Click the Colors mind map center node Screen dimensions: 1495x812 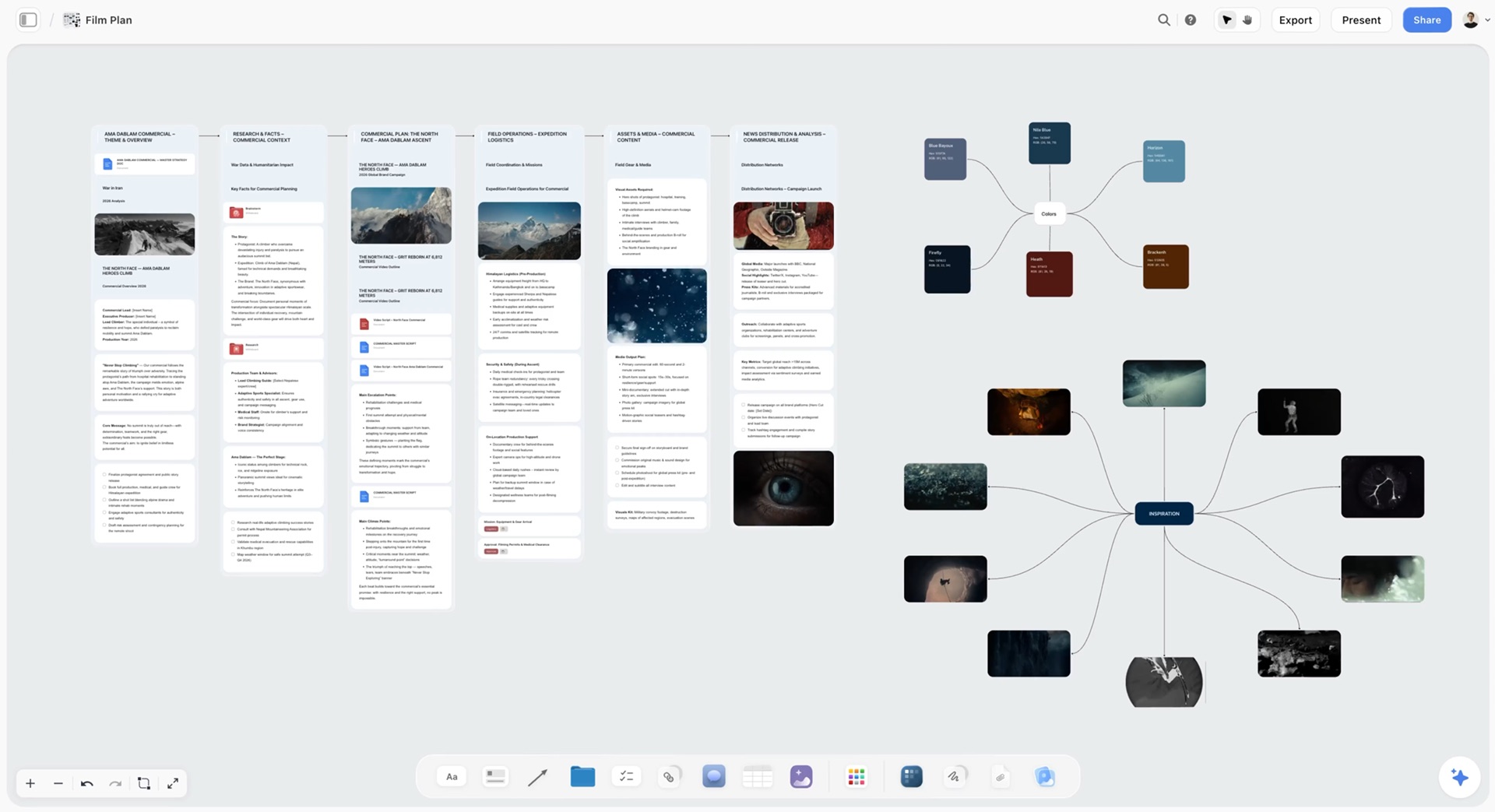(1049, 214)
